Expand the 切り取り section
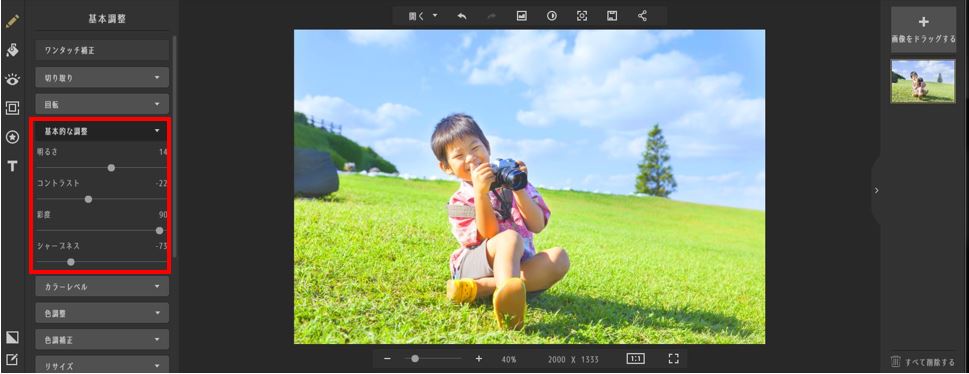969x374 pixels. (x=102, y=78)
